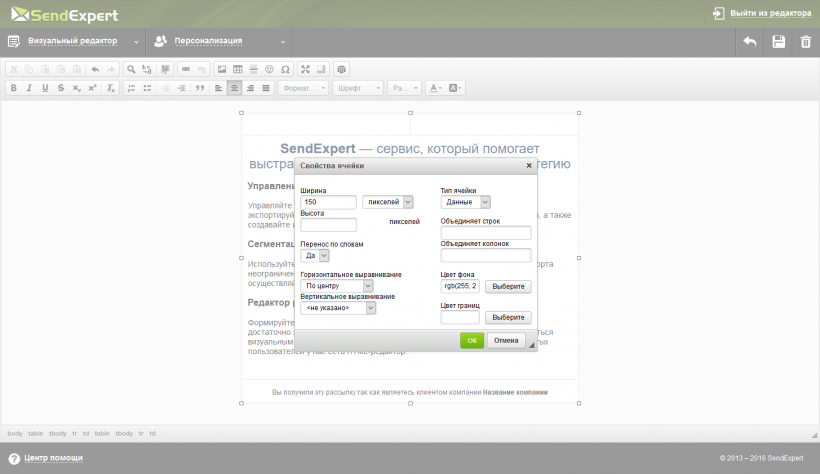Click the Цвет фона color field
The height and width of the screenshot is (474, 820).
[460, 286]
